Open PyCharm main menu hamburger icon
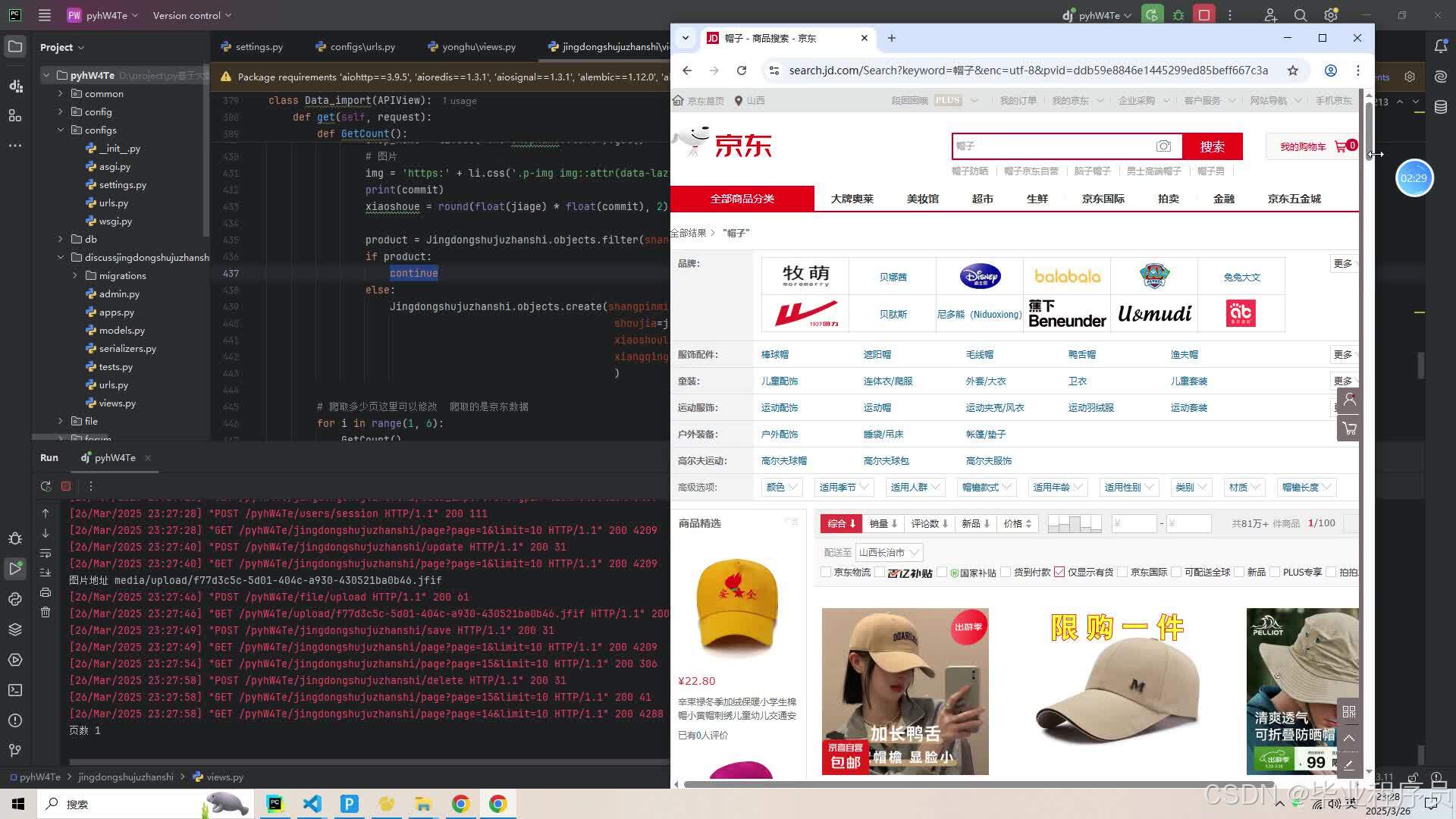This screenshot has width=1456, height=819. coord(45,15)
